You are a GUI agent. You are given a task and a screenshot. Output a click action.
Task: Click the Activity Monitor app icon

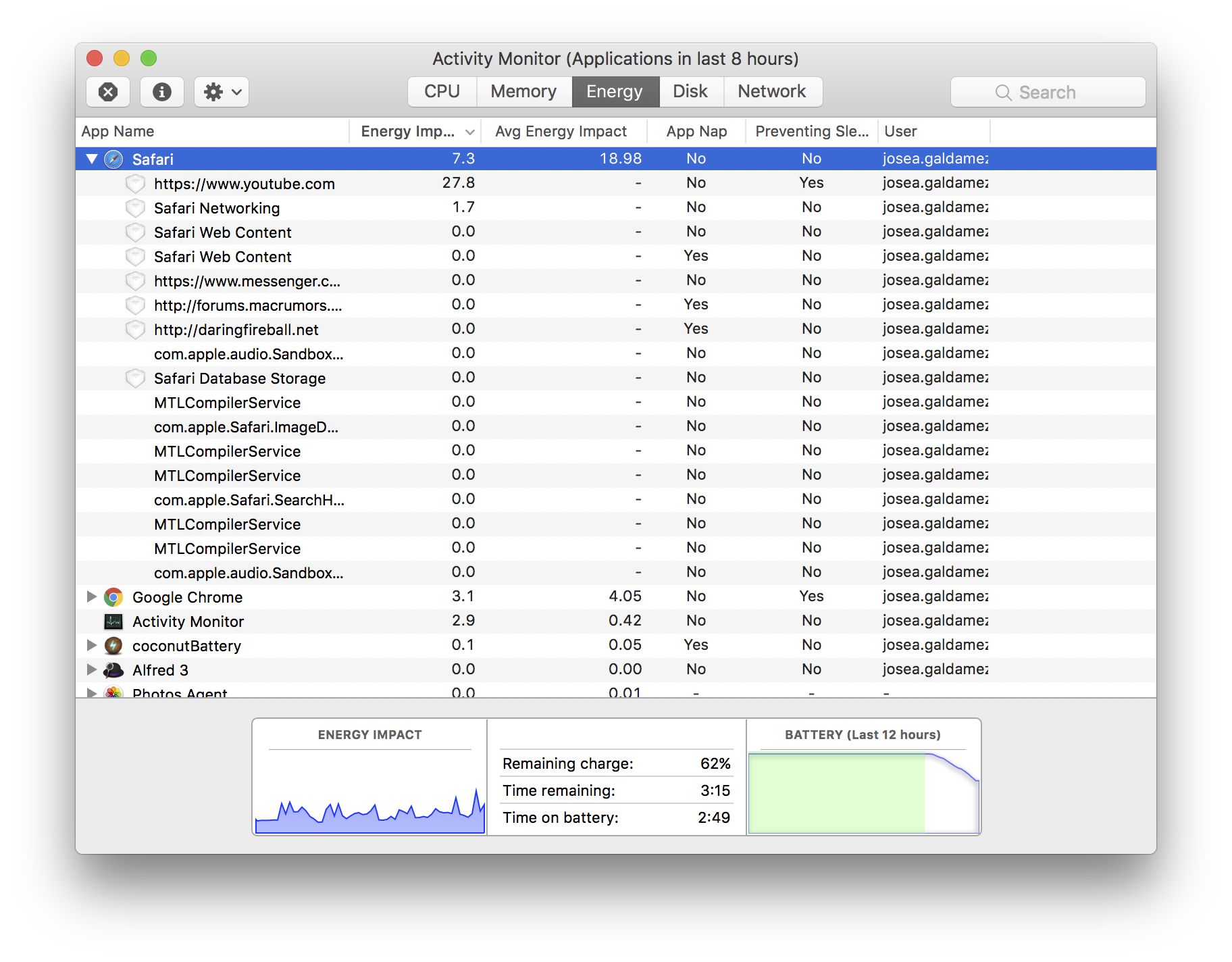pos(113,622)
